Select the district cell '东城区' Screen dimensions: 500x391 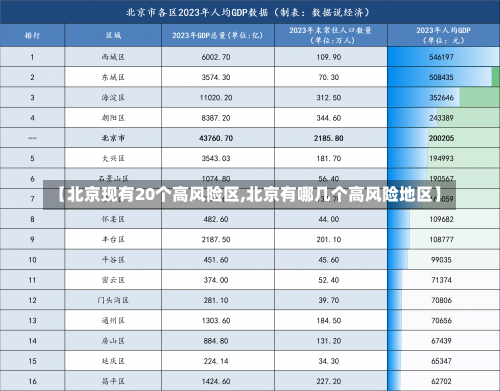coord(113,77)
